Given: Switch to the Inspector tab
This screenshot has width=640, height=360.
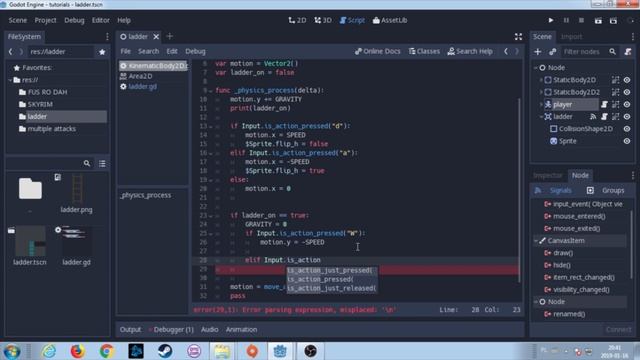Looking at the screenshot, I should (548, 176).
